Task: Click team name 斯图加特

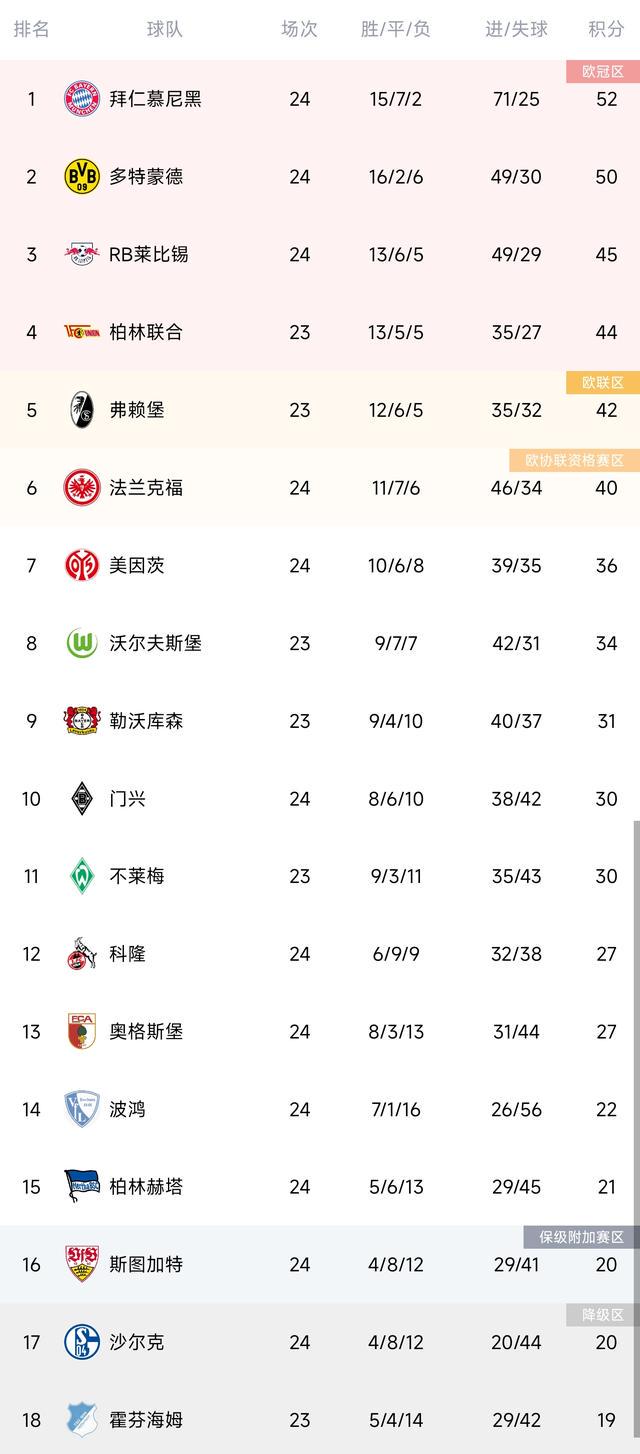Action: (146, 1265)
